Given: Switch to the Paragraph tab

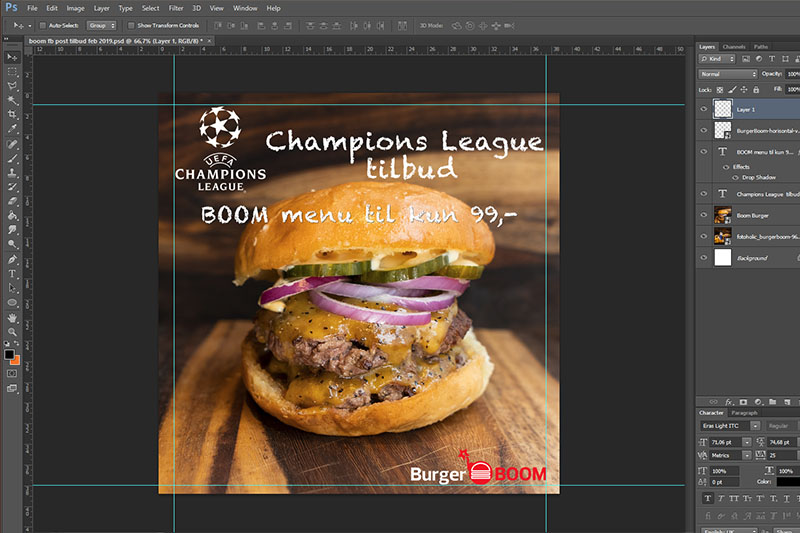Looking at the screenshot, I should pyautogui.click(x=744, y=413).
